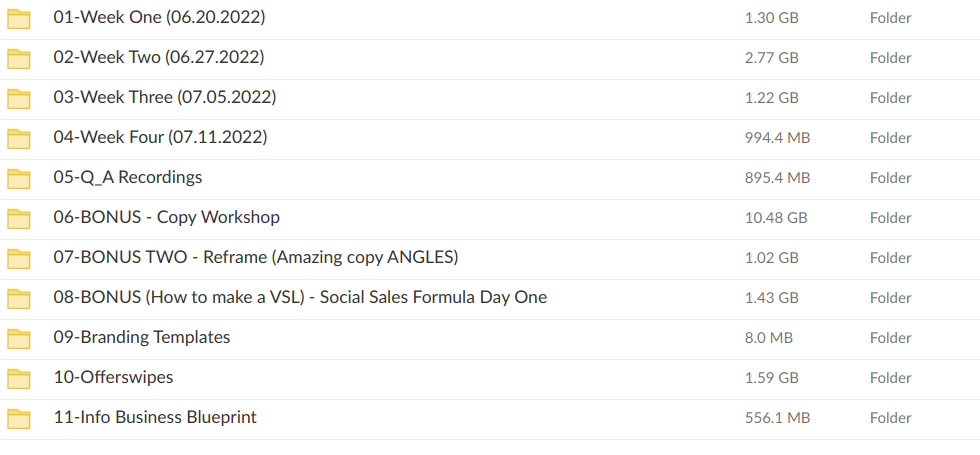This screenshot has height=455, width=980.
Task: Click folder icon for 11-Info Business Blueprint
Action: [x=19, y=418]
